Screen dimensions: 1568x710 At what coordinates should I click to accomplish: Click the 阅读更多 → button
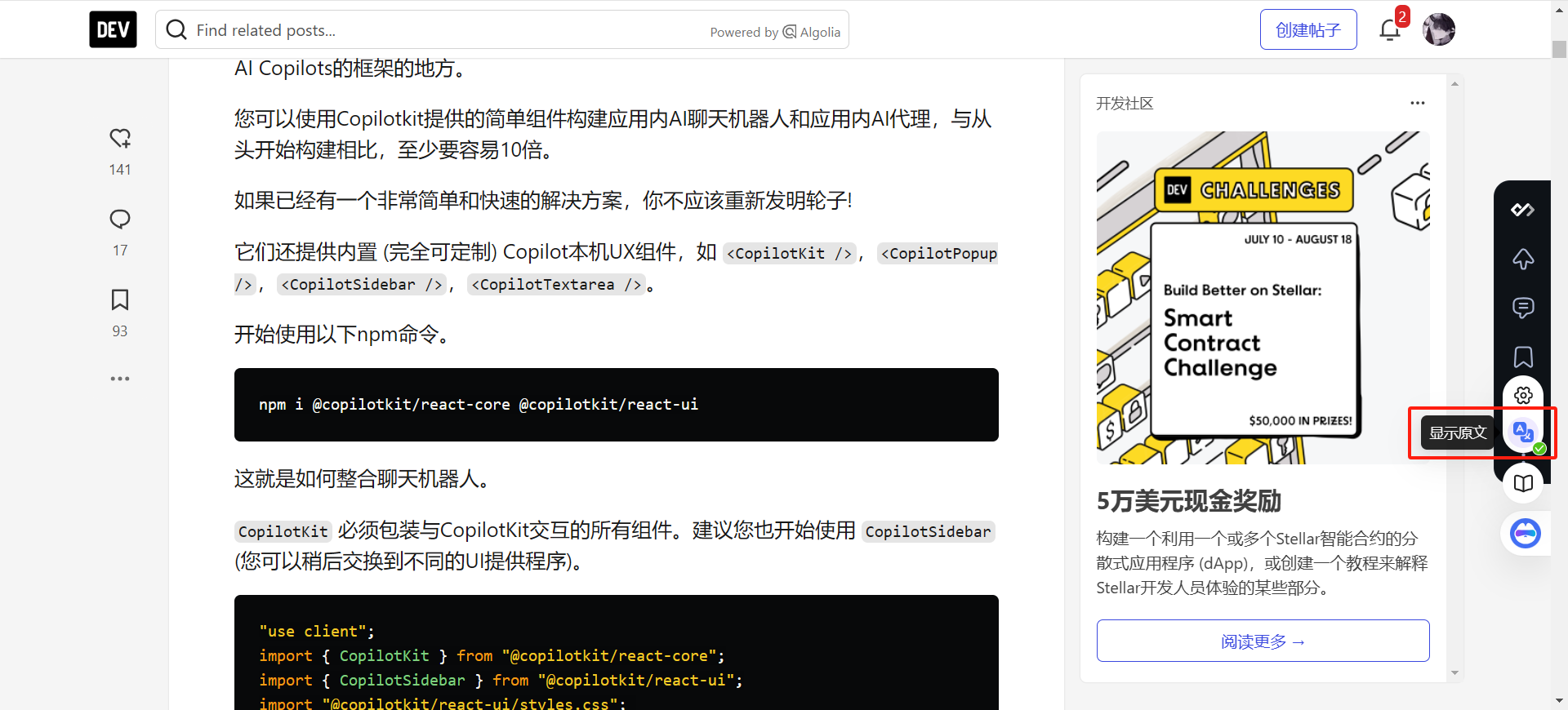(x=1263, y=641)
